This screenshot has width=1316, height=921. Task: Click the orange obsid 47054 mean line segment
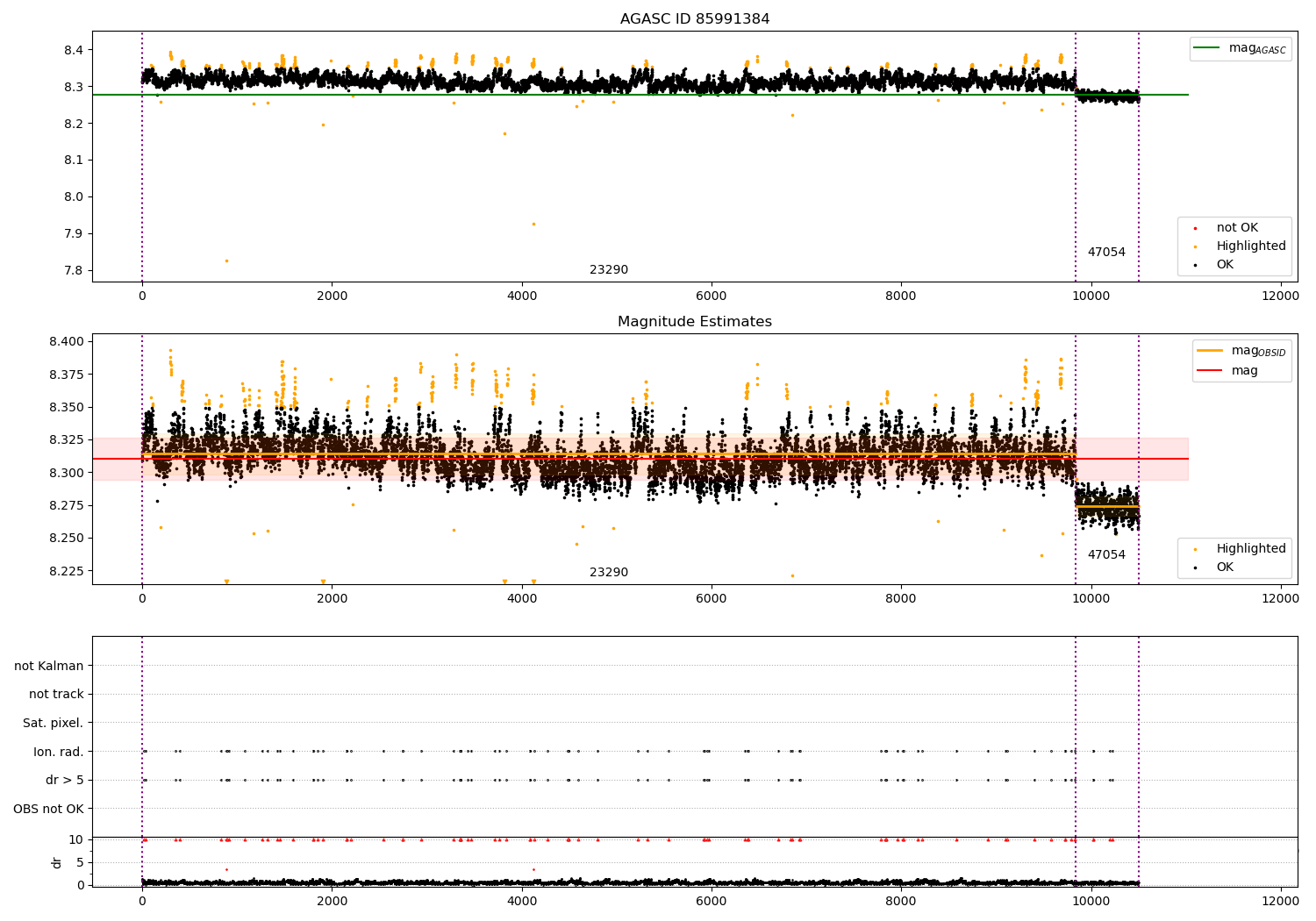[1107, 507]
